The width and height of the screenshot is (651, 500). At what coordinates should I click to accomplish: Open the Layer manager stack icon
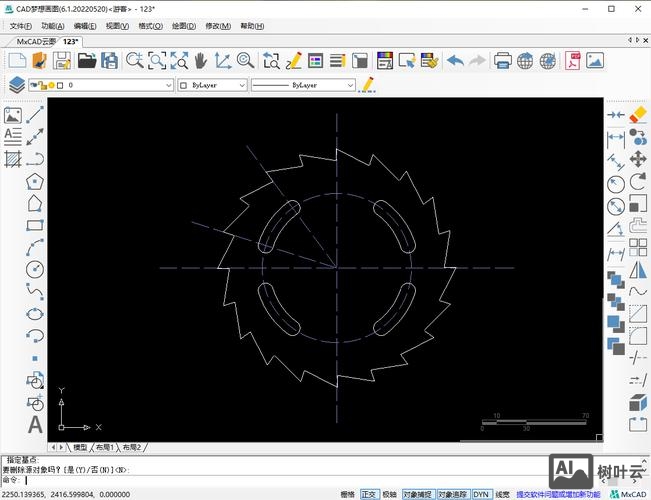tap(16, 86)
